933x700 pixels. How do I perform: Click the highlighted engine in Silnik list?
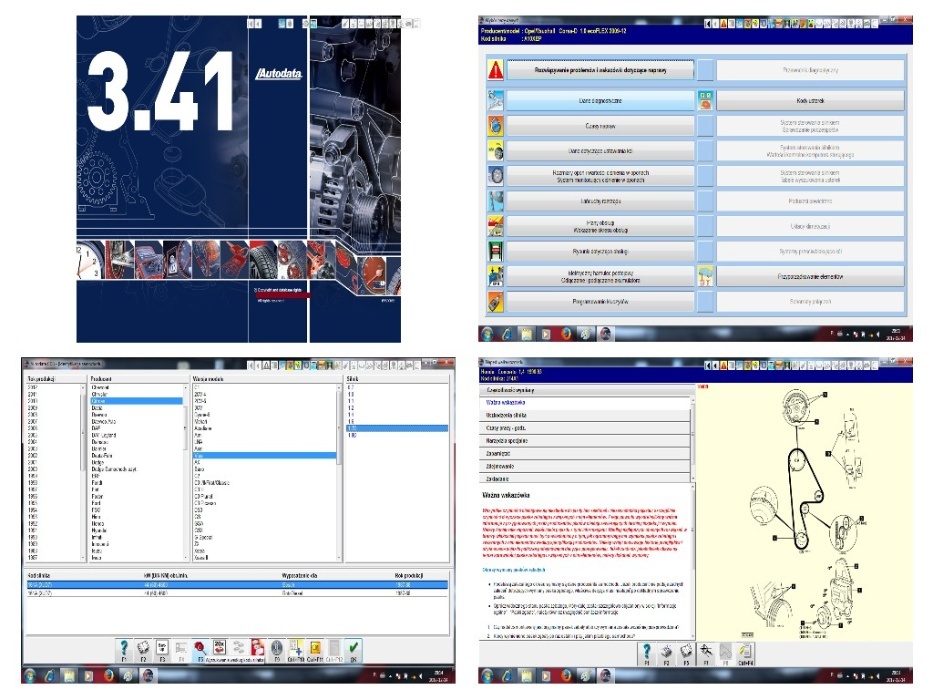(x=397, y=428)
